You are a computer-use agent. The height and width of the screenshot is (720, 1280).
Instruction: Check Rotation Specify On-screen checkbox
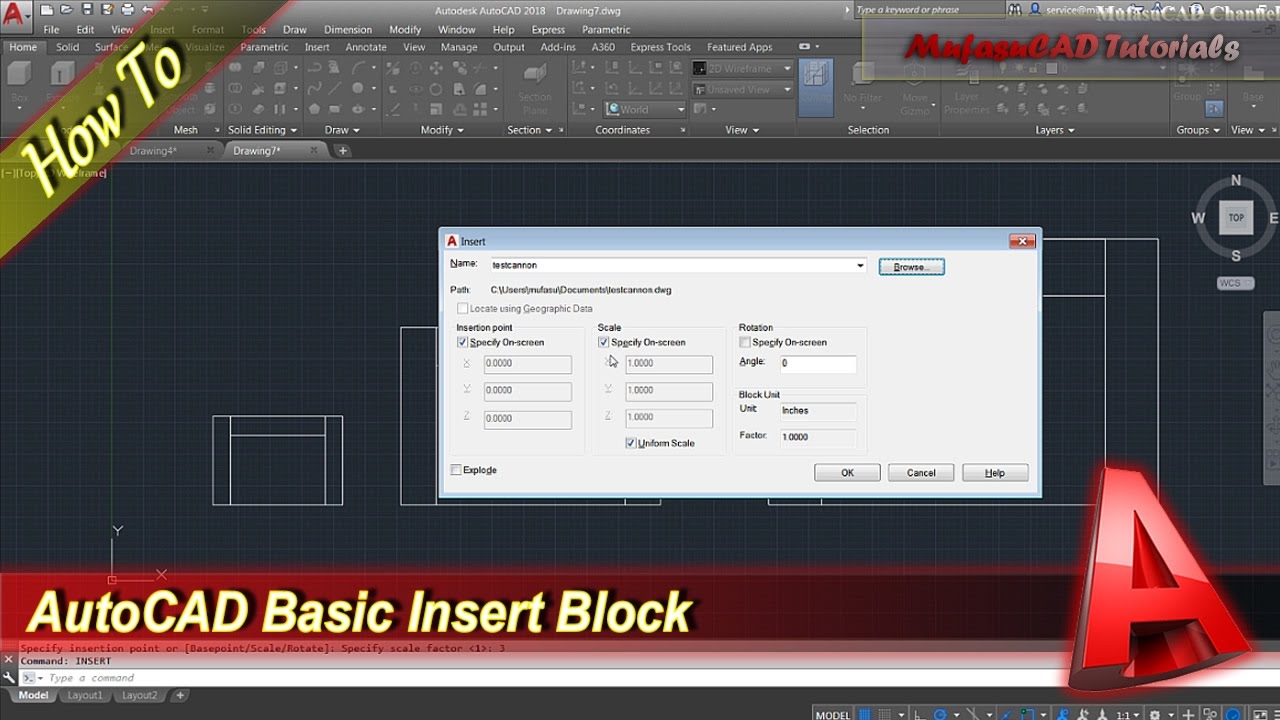point(745,342)
